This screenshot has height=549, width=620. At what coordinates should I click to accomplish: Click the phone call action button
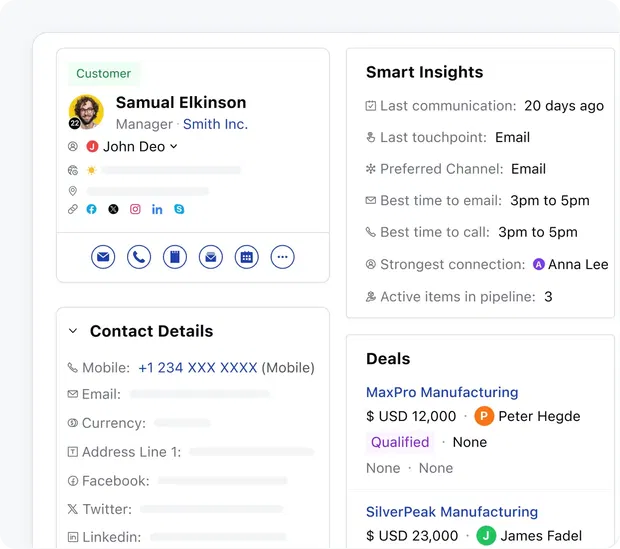pos(139,257)
